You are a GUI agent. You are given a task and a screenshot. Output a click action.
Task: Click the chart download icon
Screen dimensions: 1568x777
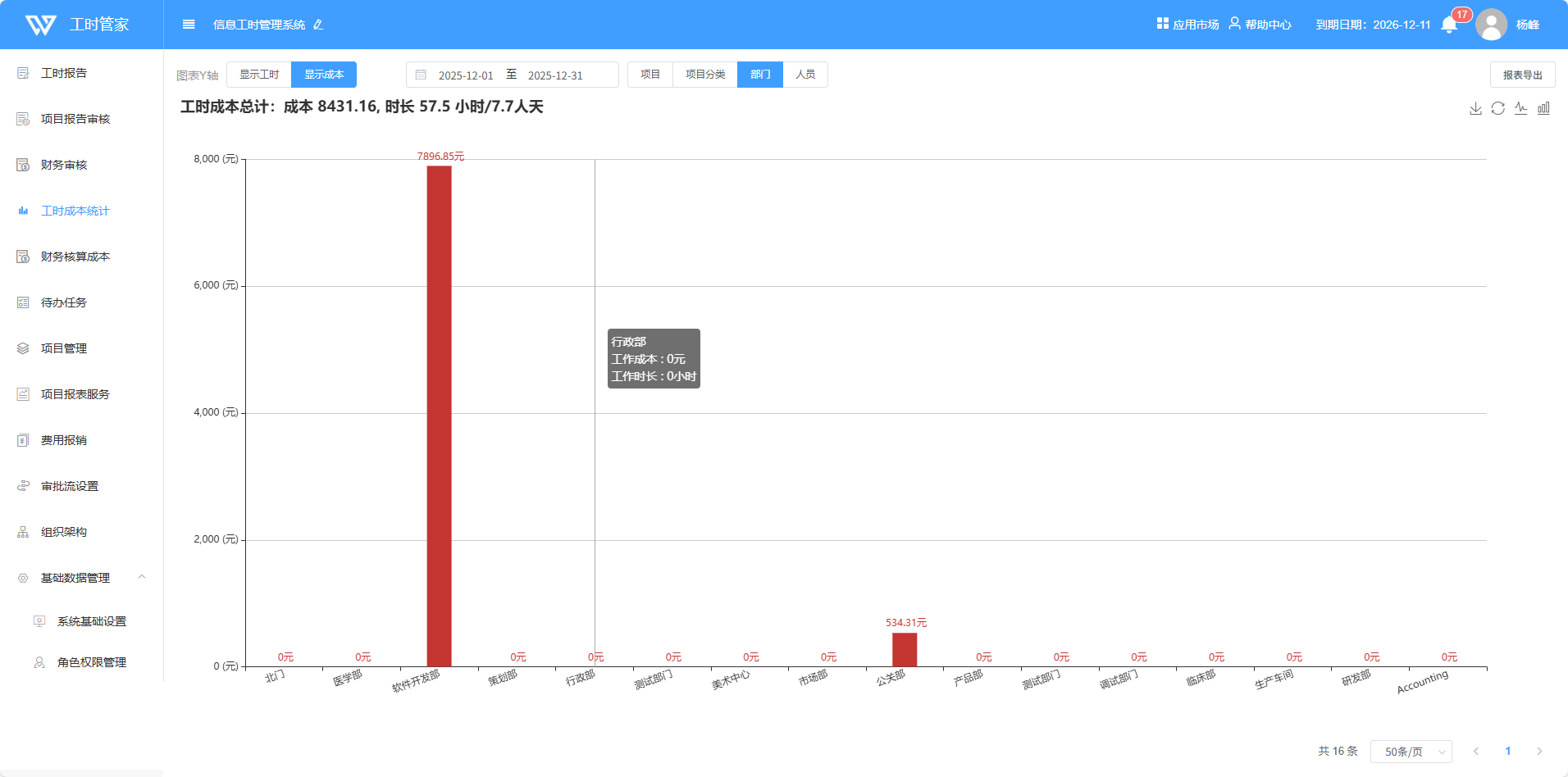(x=1475, y=108)
